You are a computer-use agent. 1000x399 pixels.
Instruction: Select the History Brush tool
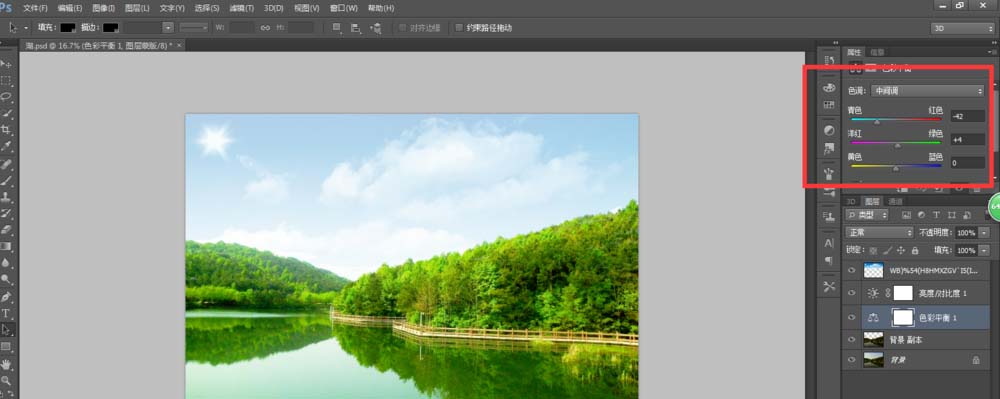pyautogui.click(x=6, y=214)
